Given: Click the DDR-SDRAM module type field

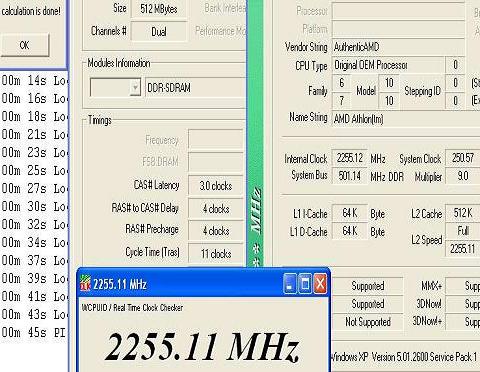Looking at the screenshot, I should [x=195, y=88].
